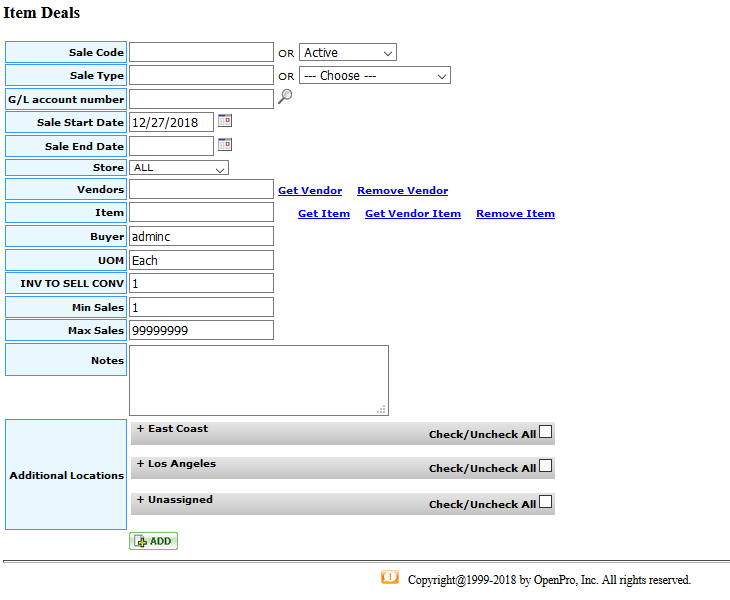Tick the Unassigned Check/Uncheck All box
This screenshot has height=600, width=730.
coord(546,503)
